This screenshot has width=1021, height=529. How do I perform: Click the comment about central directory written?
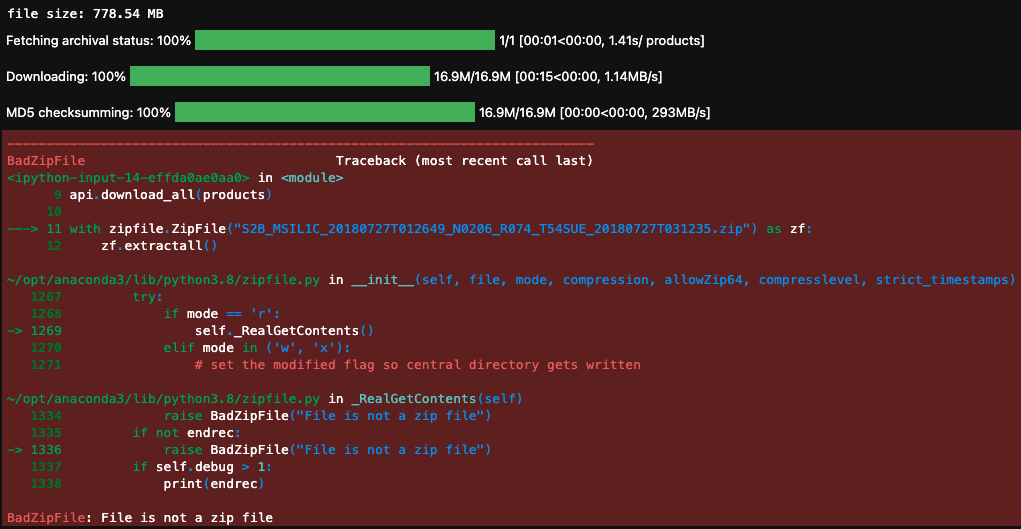417,365
